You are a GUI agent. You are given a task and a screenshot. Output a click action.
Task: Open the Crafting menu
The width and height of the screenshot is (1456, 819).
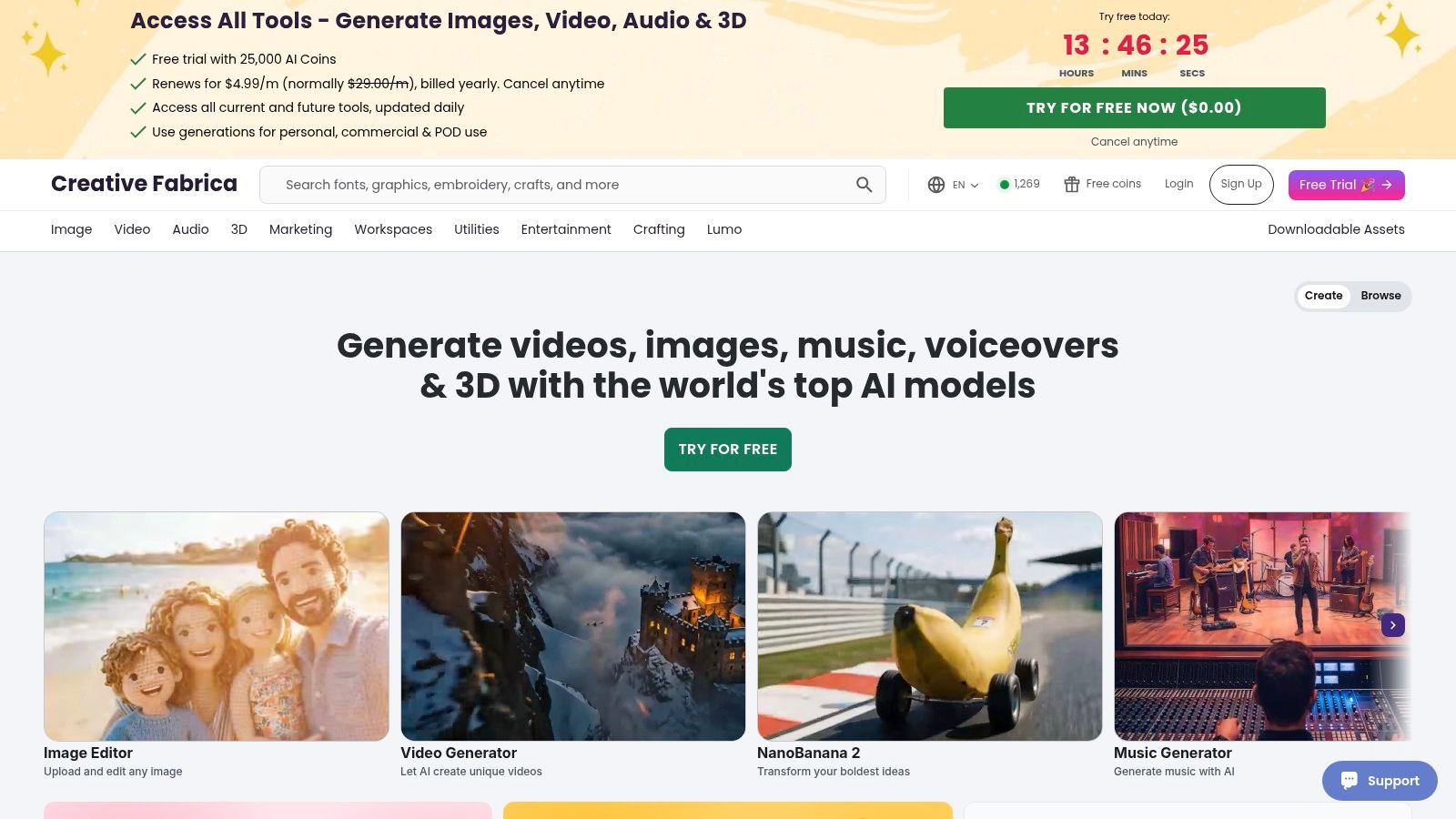point(659,229)
